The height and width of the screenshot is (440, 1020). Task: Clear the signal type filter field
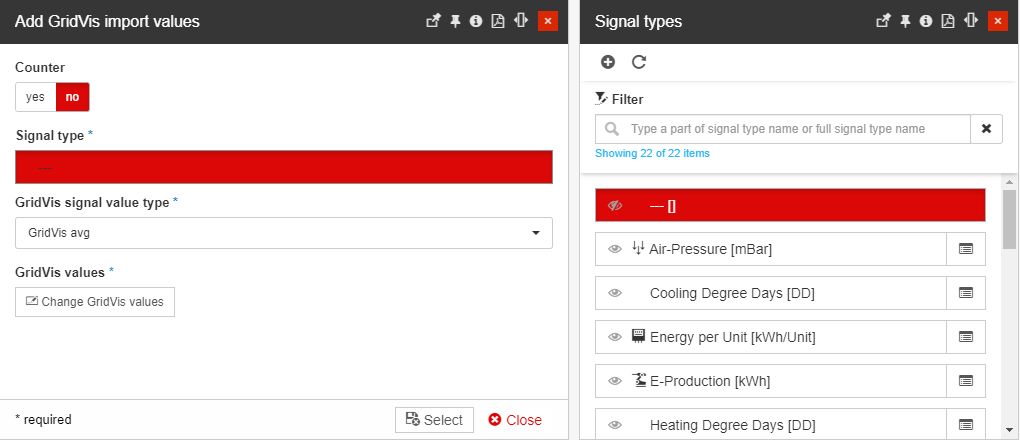pos(986,129)
